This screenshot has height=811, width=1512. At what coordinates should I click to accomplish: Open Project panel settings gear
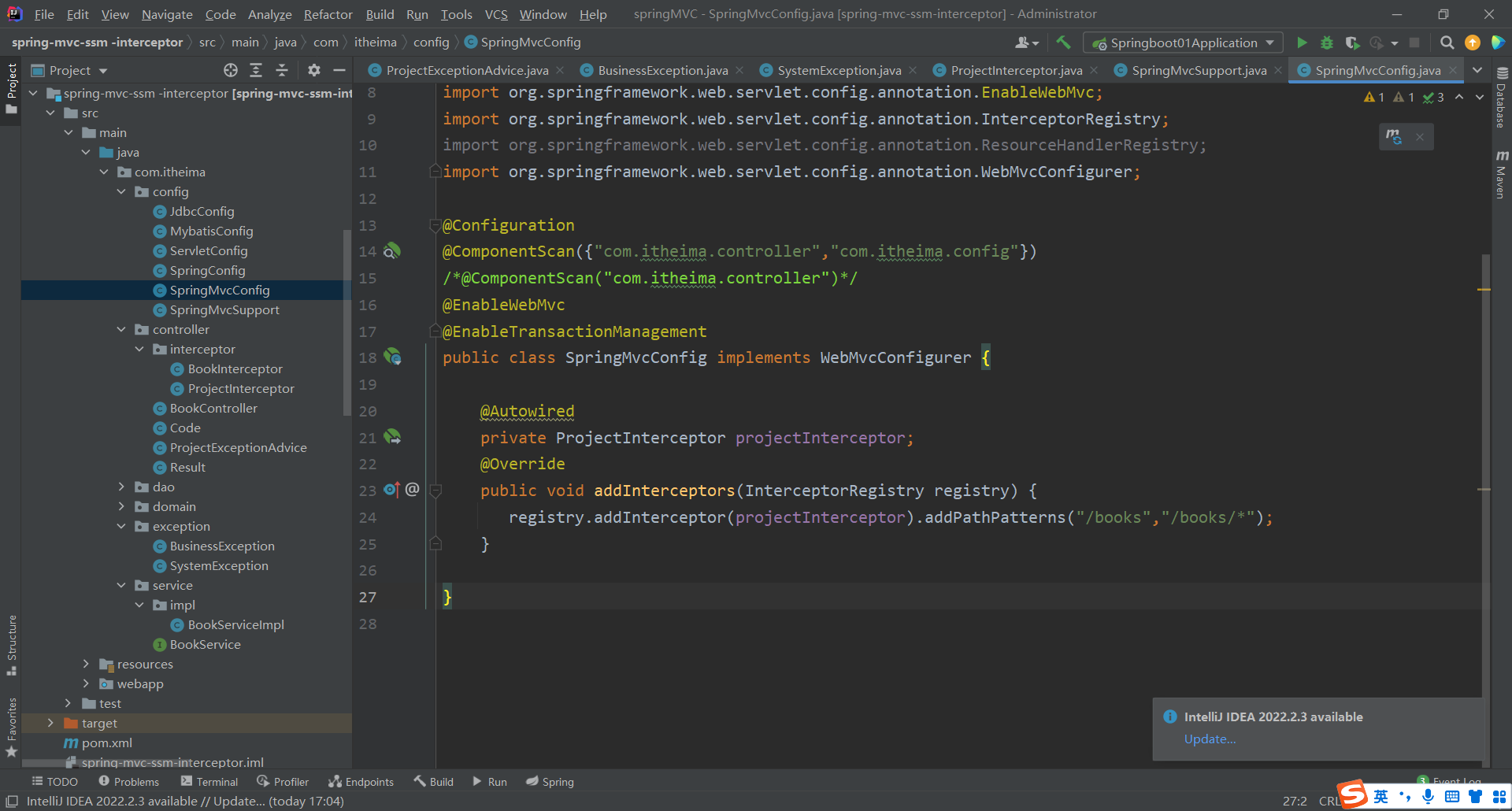point(313,71)
